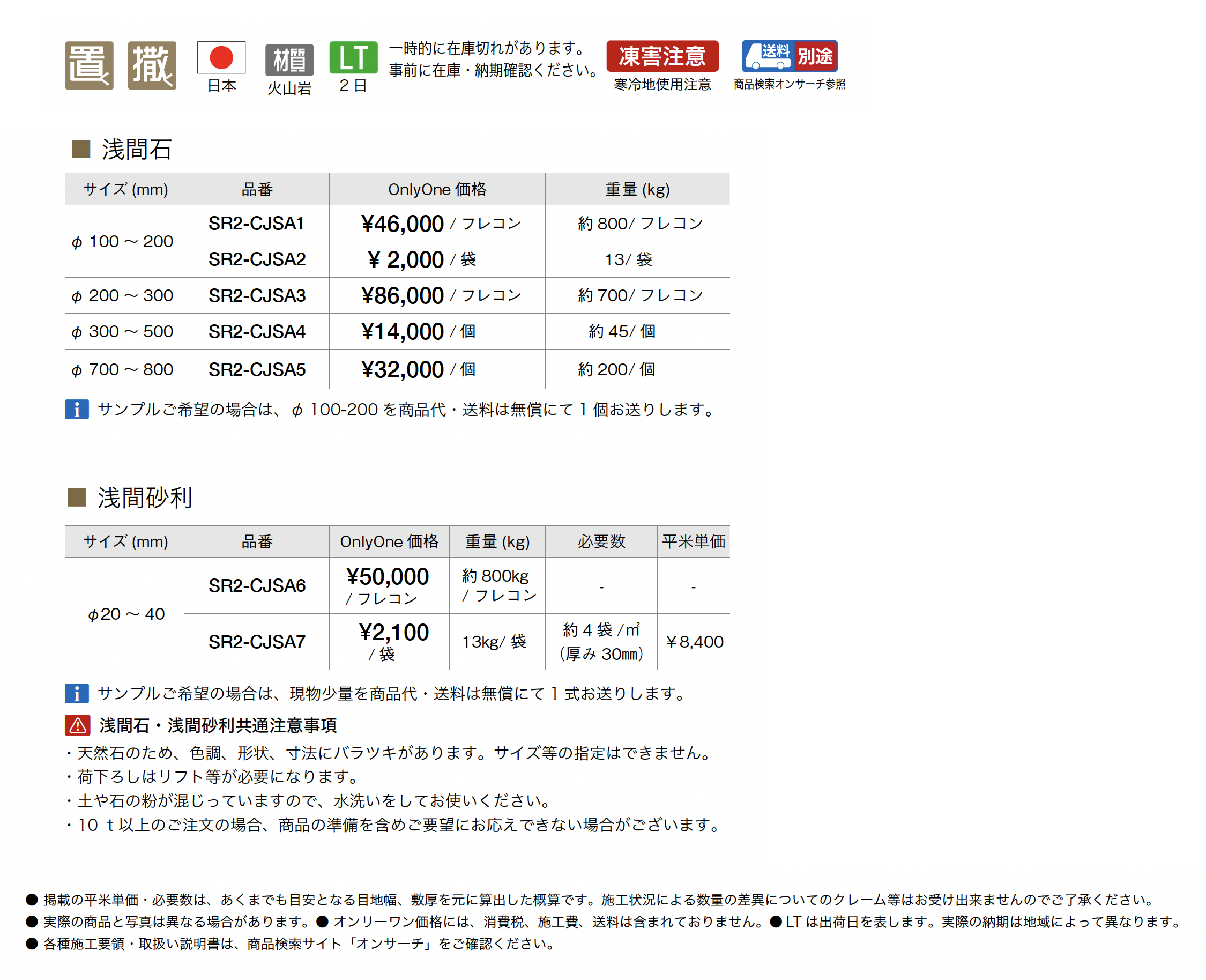Click the 送料別途 shipping truck badge
This screenshot has height=980, width=1206.
click(789, 56)
